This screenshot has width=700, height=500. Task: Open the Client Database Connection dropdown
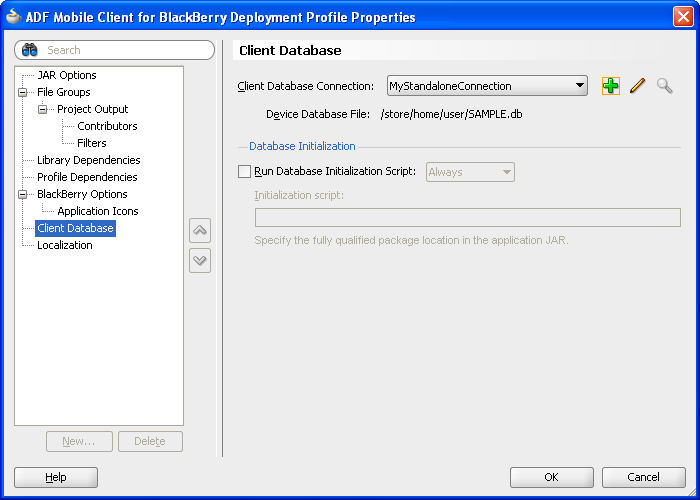pyautogui.click(x=487, y=86)
